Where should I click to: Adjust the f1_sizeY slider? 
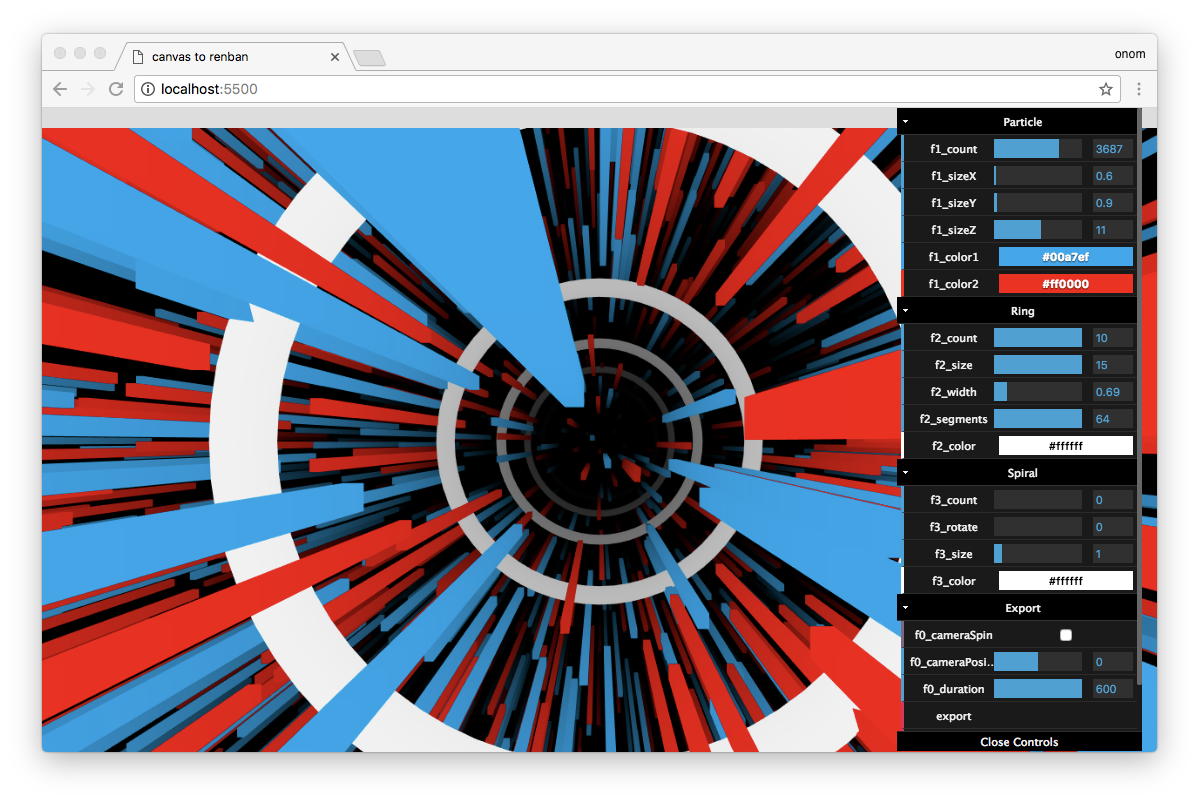(x=1038, y=203)
